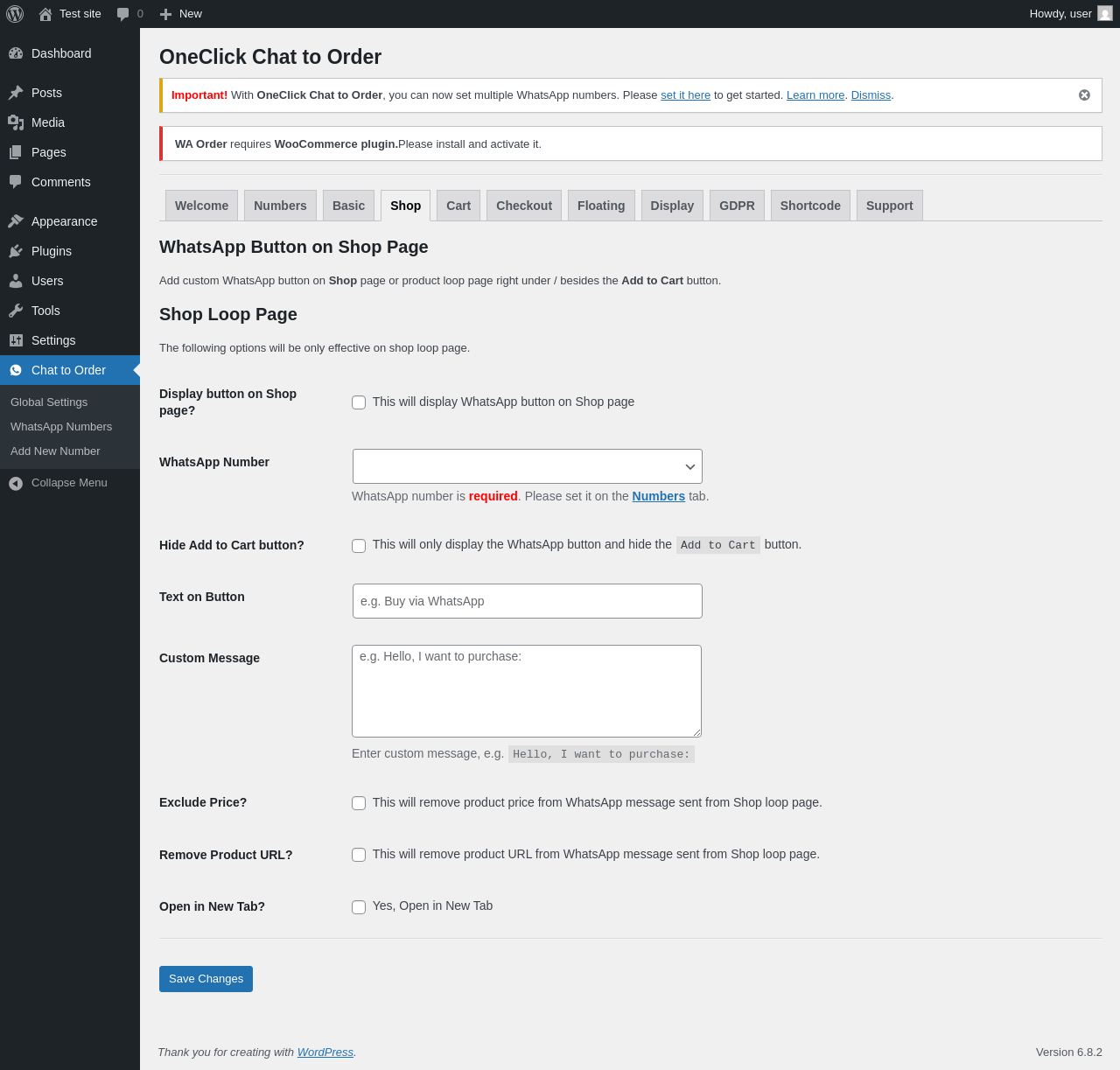Switch to the Welcome tab
This screenshot has width=1120, height=1070.
(x=201, y=206)
